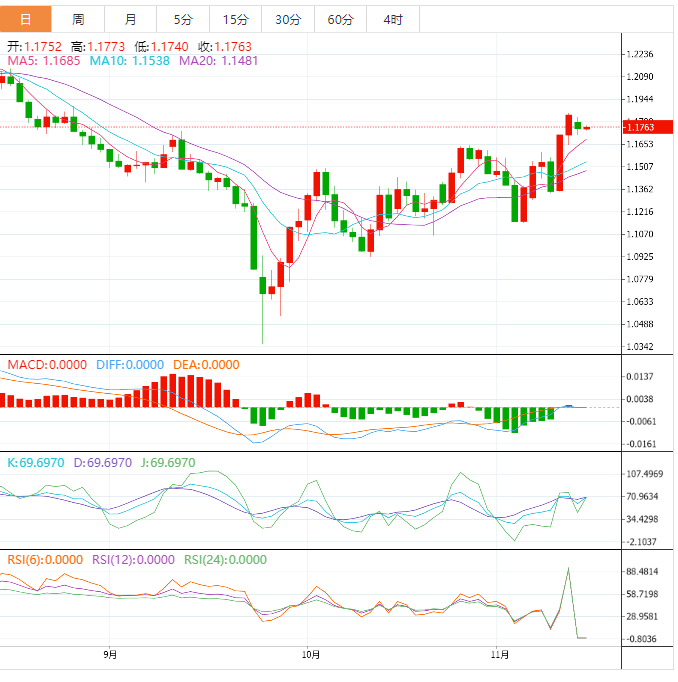Click the RSI(6):0.0000 label

tap(45, 560)
